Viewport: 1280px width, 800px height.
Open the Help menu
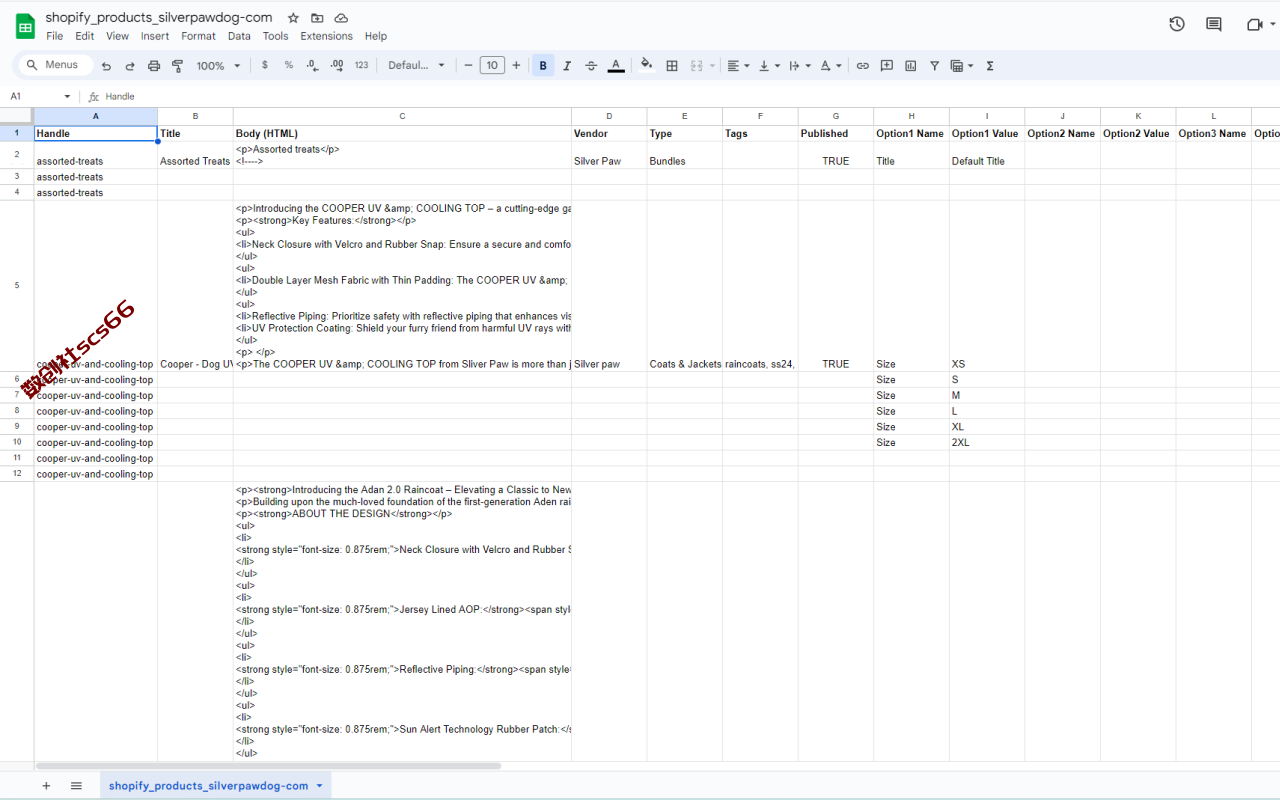click(376, 36)
